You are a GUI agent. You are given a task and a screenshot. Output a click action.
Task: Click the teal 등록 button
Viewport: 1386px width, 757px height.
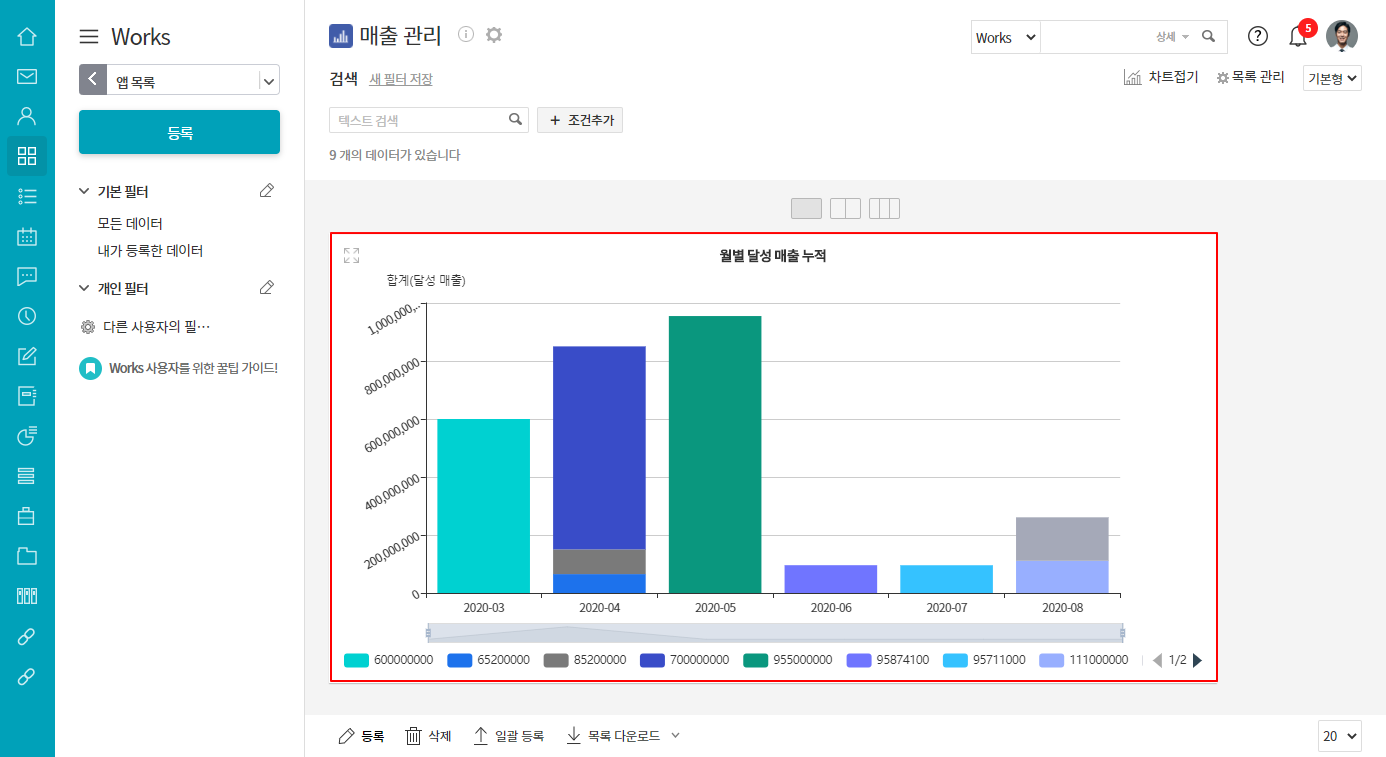pyautogui.click(x=179, y=132)
